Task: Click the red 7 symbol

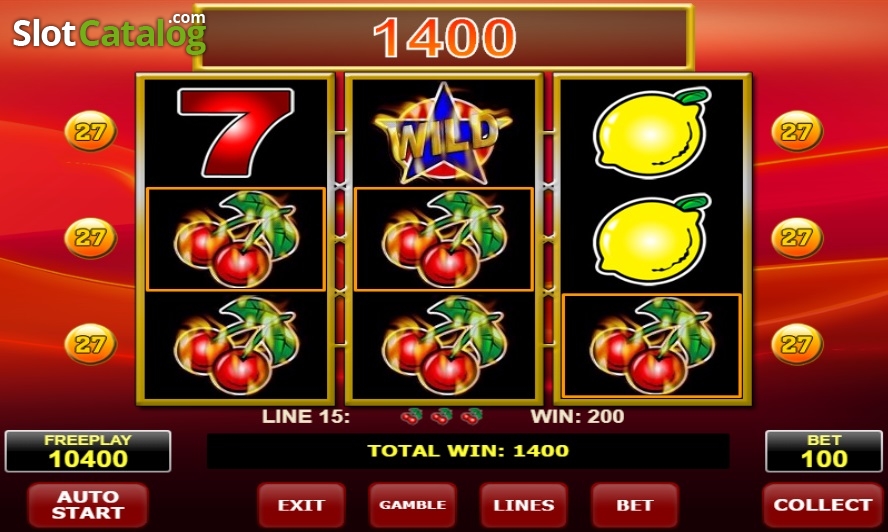Action: [x=236, y=132]
